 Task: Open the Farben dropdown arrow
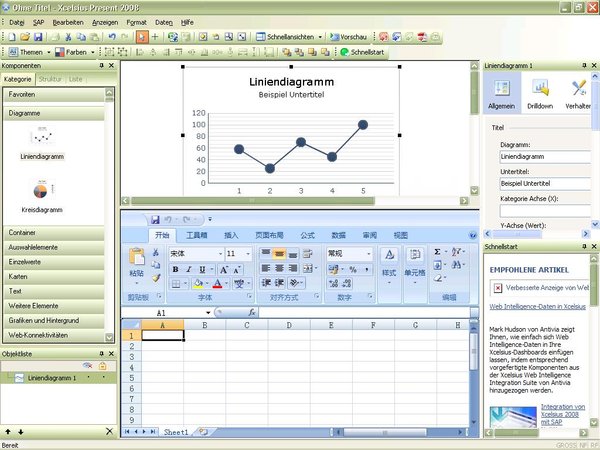(x=93, y=52)
